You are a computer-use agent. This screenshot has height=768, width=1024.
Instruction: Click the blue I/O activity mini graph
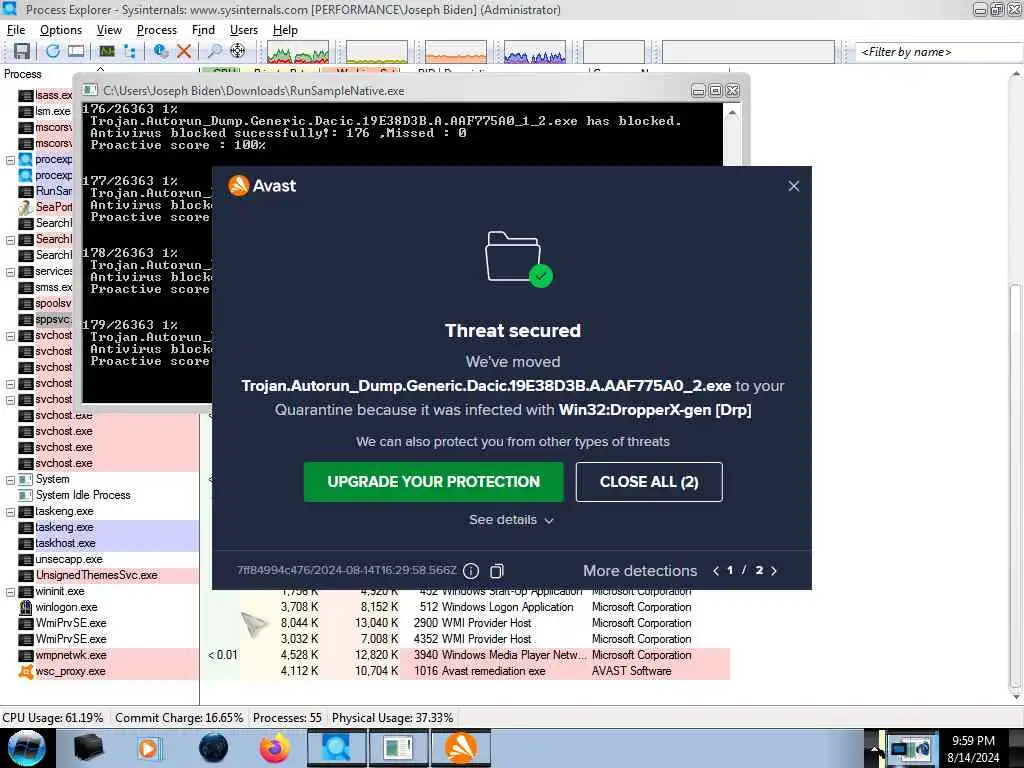[x=535, y=52]
